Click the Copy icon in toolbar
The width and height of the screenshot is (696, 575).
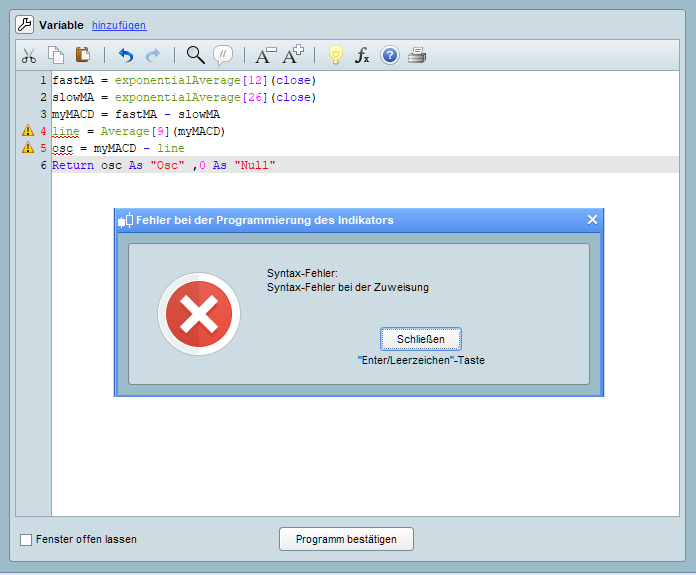tap(56, 55)
